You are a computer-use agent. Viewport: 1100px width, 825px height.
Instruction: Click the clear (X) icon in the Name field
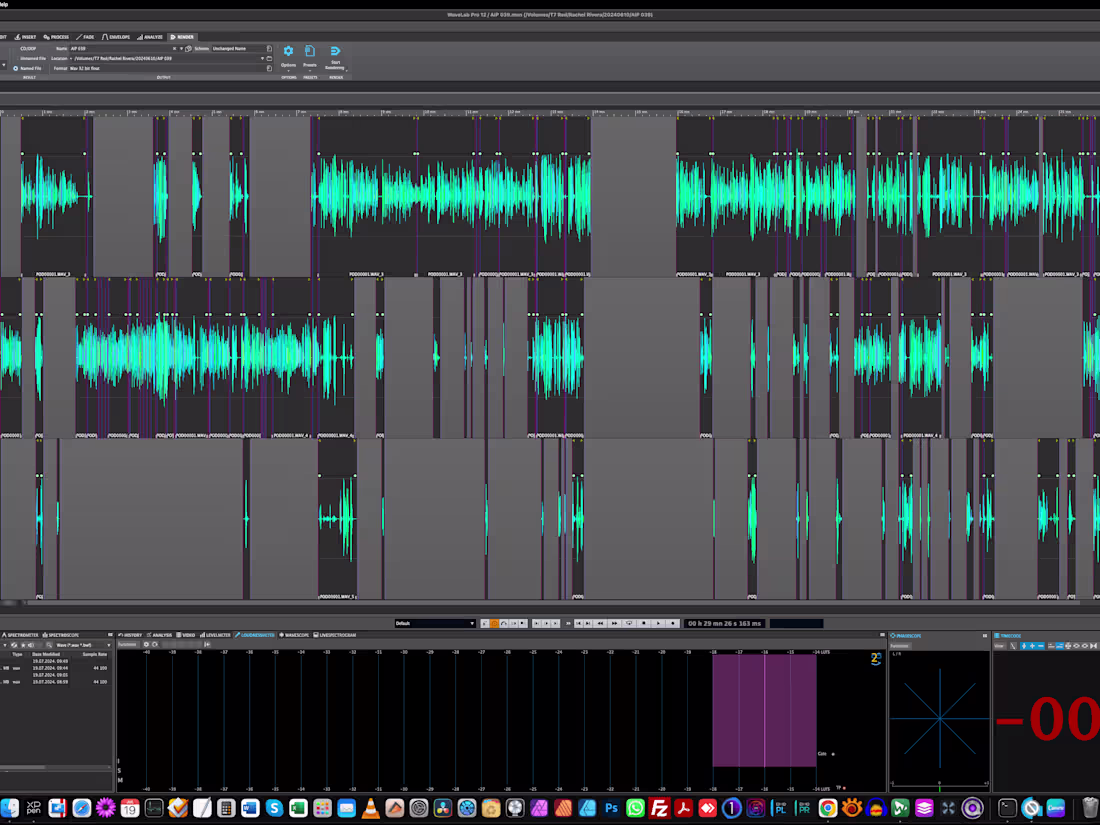174,49
